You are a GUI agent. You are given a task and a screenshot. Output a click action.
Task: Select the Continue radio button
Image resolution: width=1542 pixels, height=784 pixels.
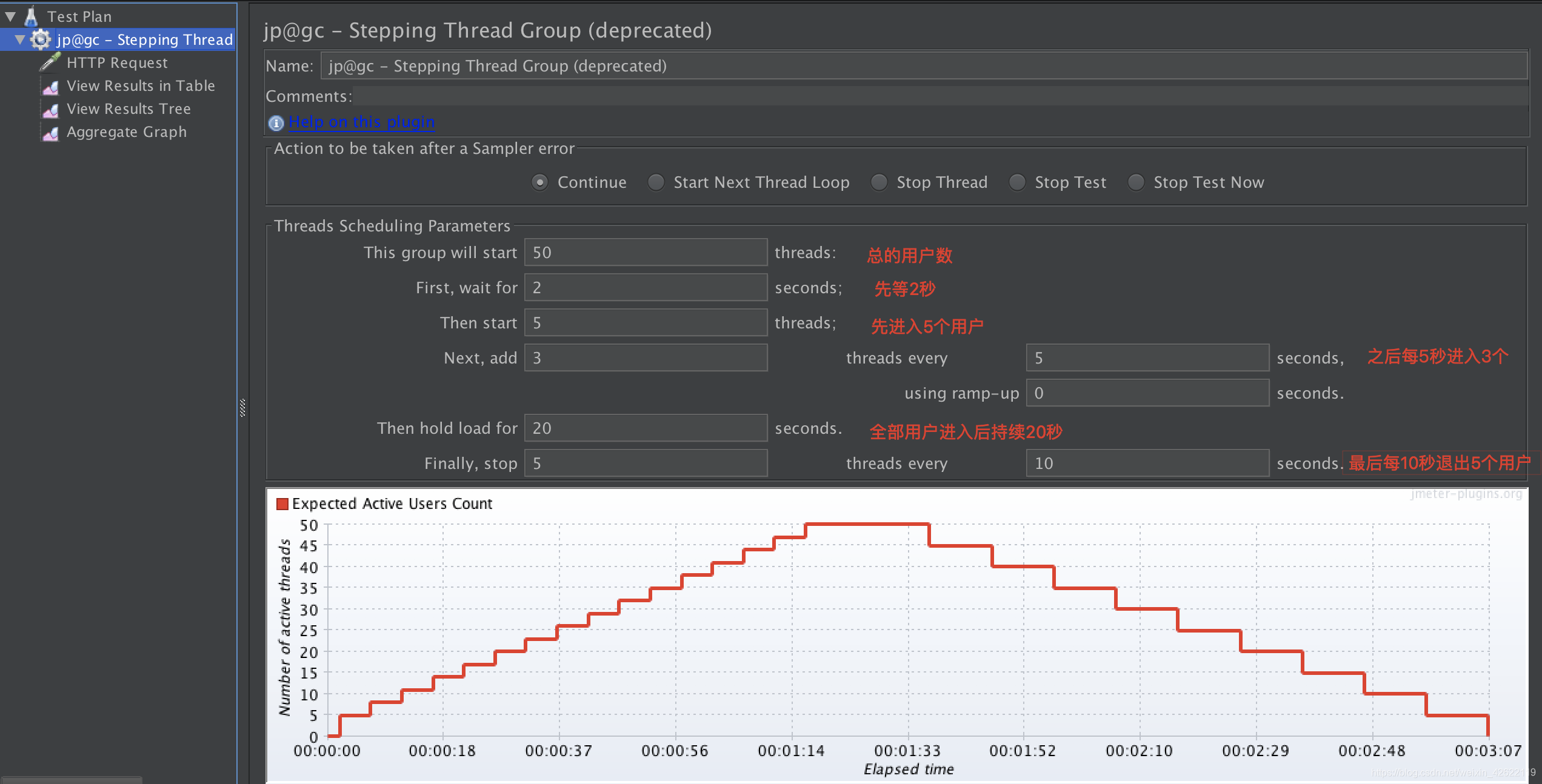pyautogui.click(x=539, y=182)
